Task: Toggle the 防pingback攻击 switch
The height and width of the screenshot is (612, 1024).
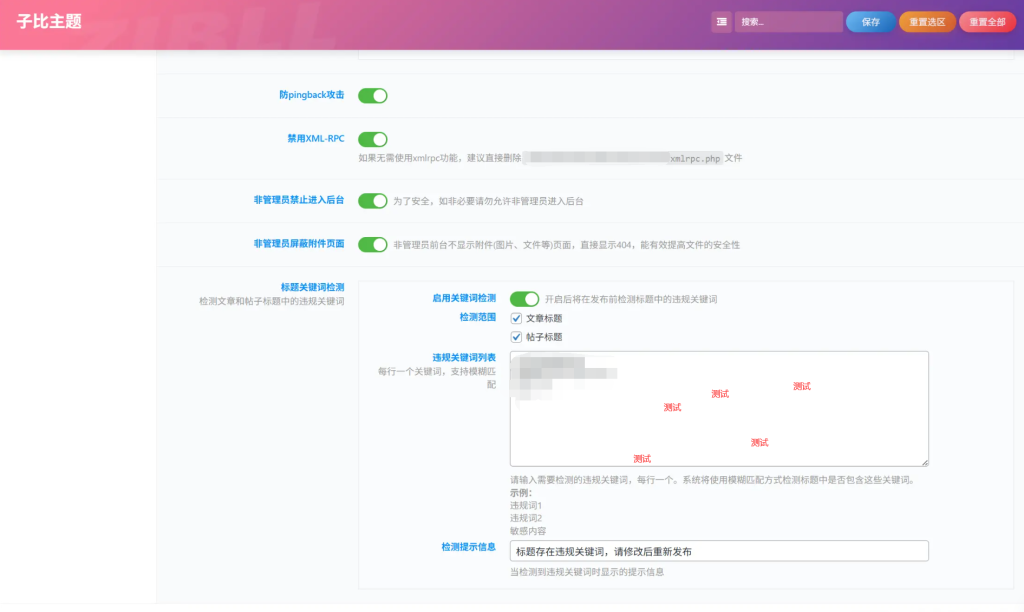Action: point(373,96)
